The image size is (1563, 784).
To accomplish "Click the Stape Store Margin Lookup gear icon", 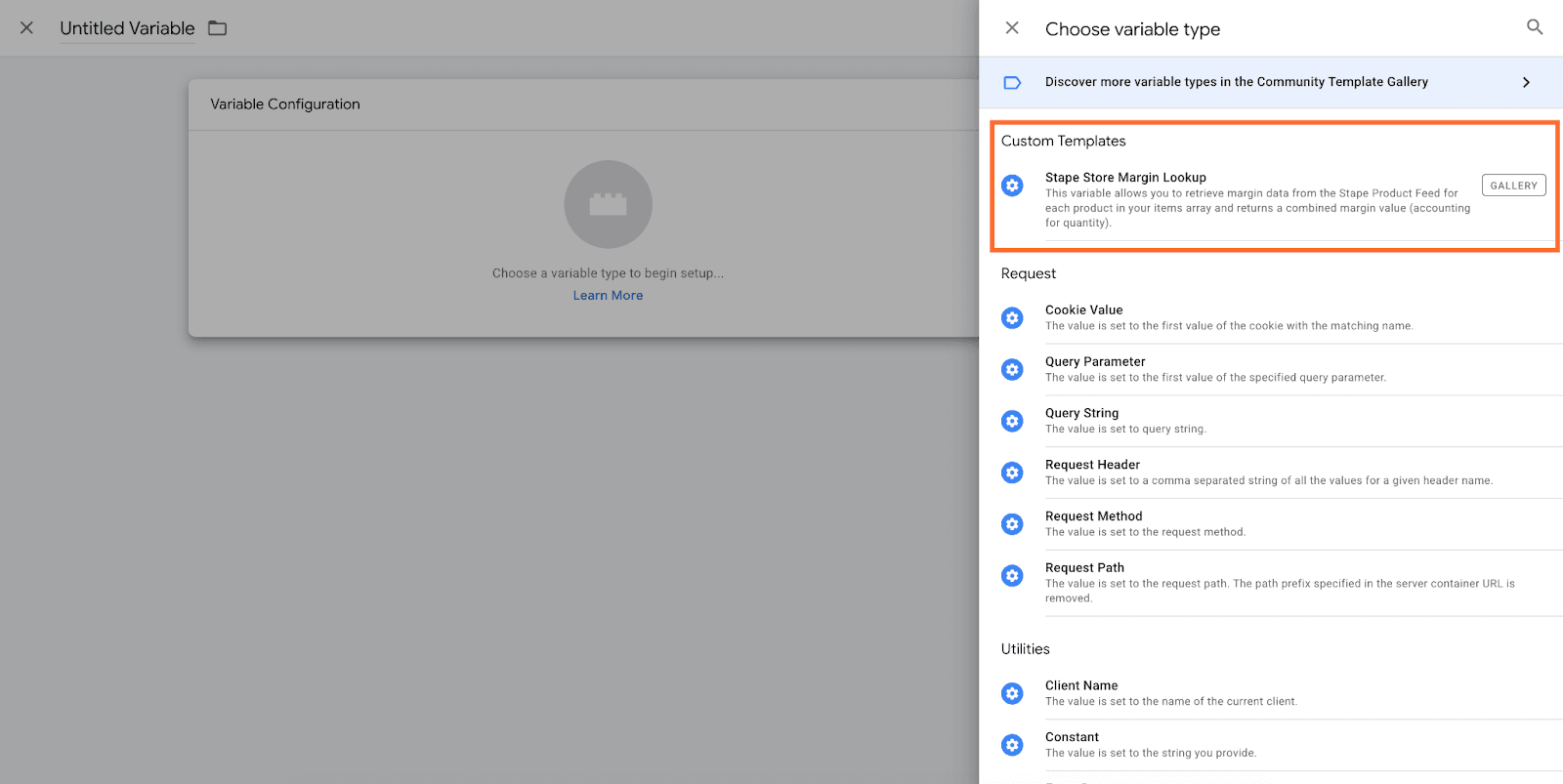I will [1012, 186].
